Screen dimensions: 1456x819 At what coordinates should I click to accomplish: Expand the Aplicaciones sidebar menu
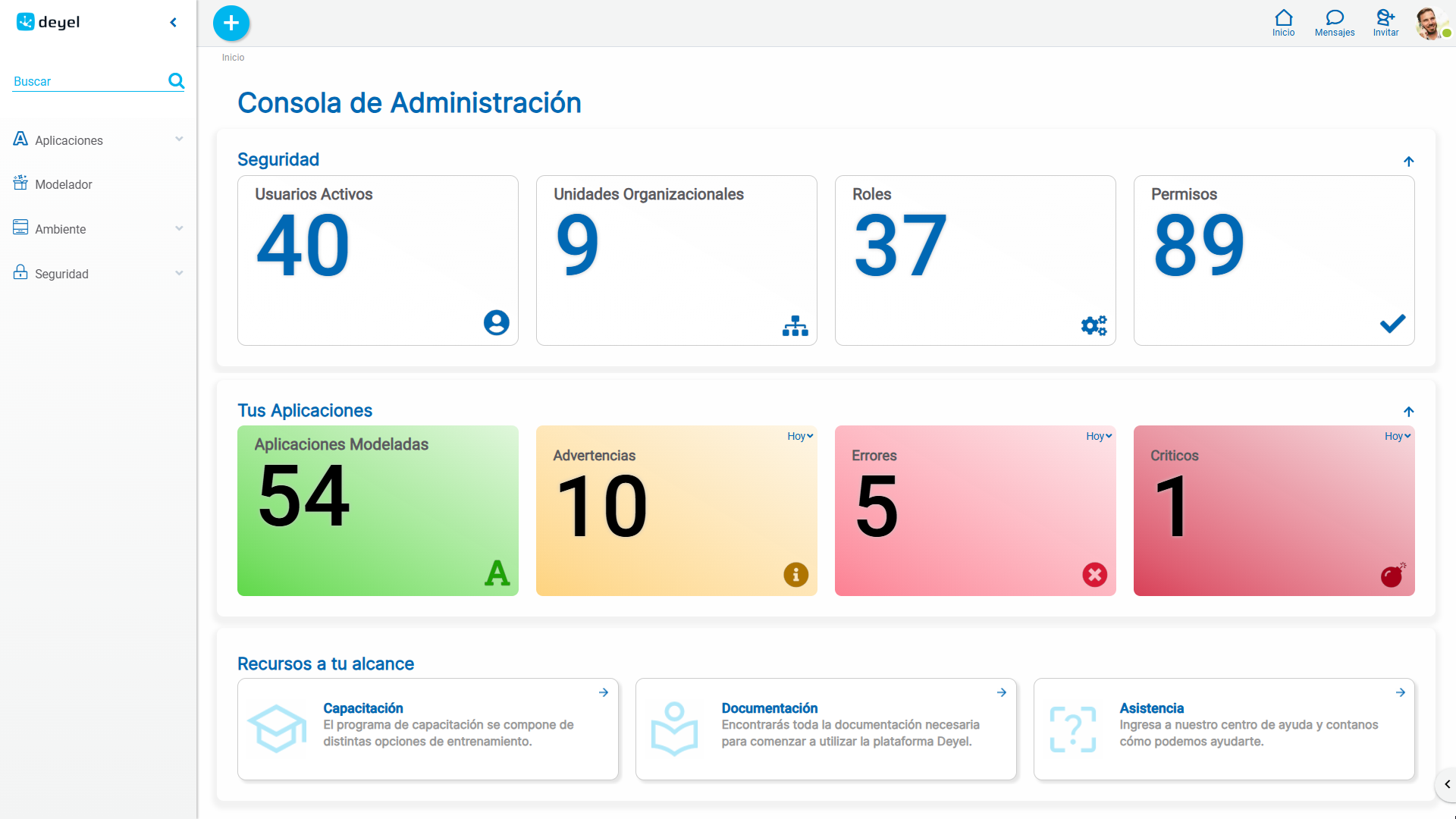click(x=99, y=140)
